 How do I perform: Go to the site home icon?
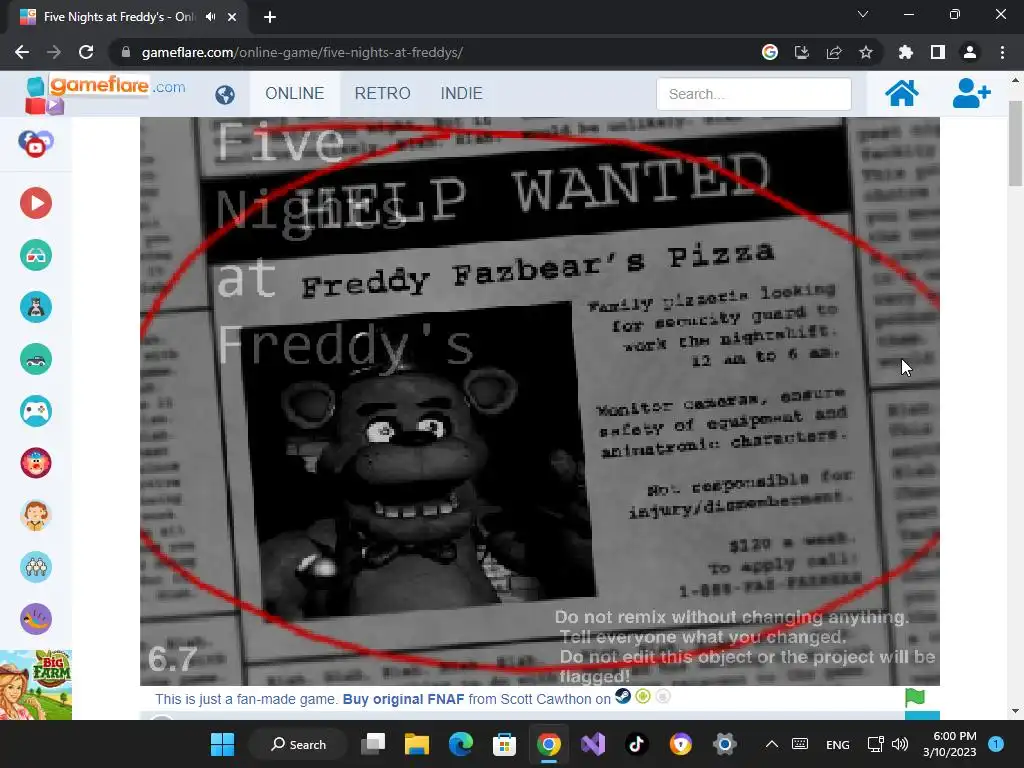coord(901,93)
